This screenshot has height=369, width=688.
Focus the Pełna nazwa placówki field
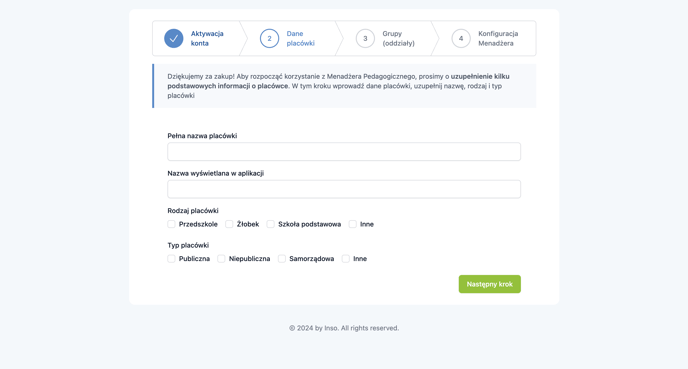pos(344,151)
